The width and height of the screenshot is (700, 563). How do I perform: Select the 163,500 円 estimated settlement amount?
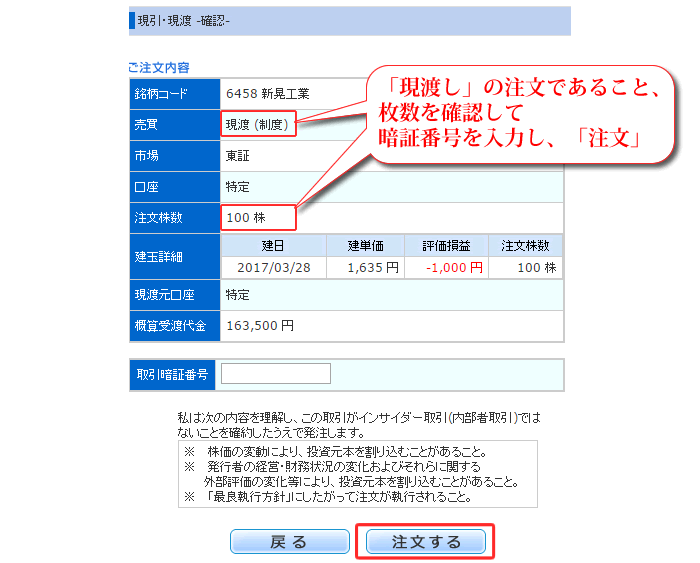[x=260, y=326]
